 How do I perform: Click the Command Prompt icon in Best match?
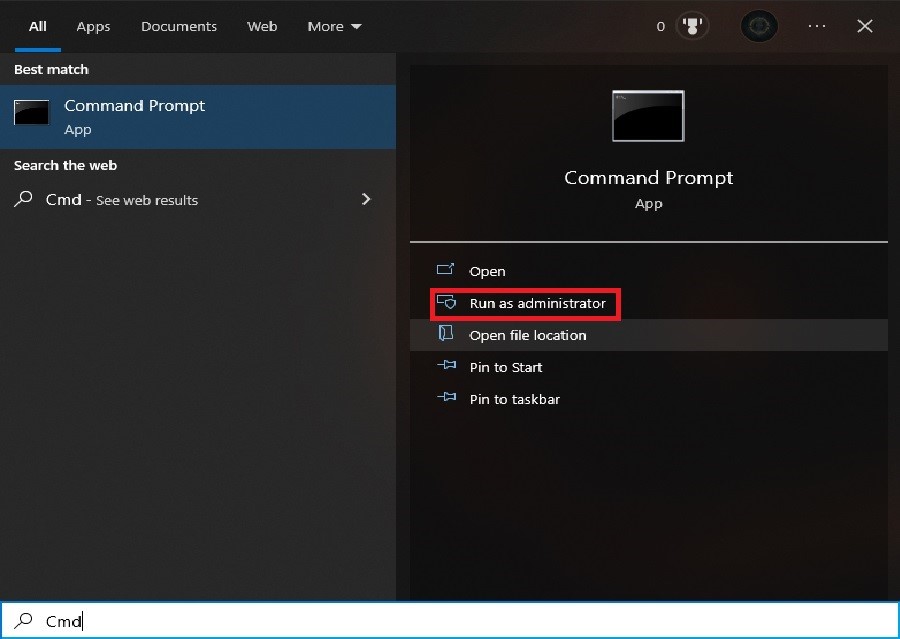[x=32, y=113]
